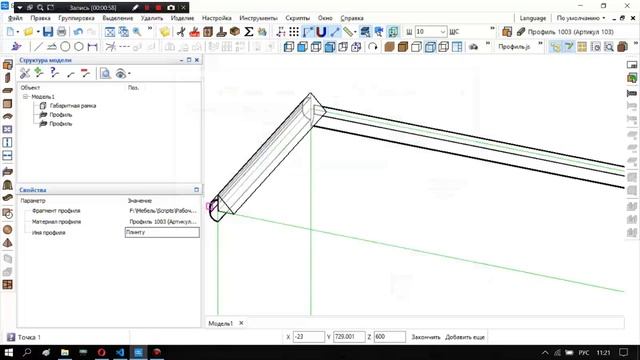Click the Sigma summary icon
Image resolution: width=640 pixels, height=360 pixels.
point(249,32)
